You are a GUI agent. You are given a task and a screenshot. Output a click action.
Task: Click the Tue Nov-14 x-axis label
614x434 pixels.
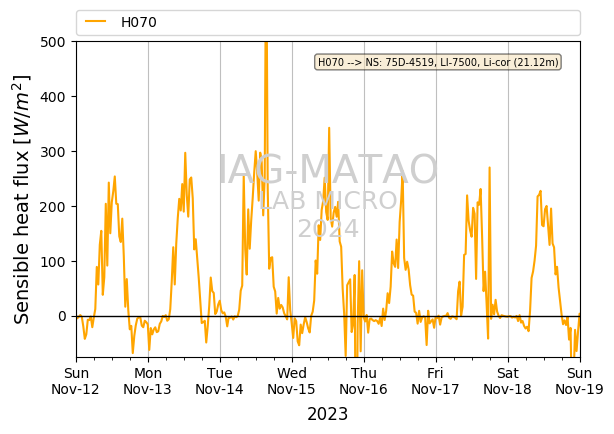pos(220,381)
